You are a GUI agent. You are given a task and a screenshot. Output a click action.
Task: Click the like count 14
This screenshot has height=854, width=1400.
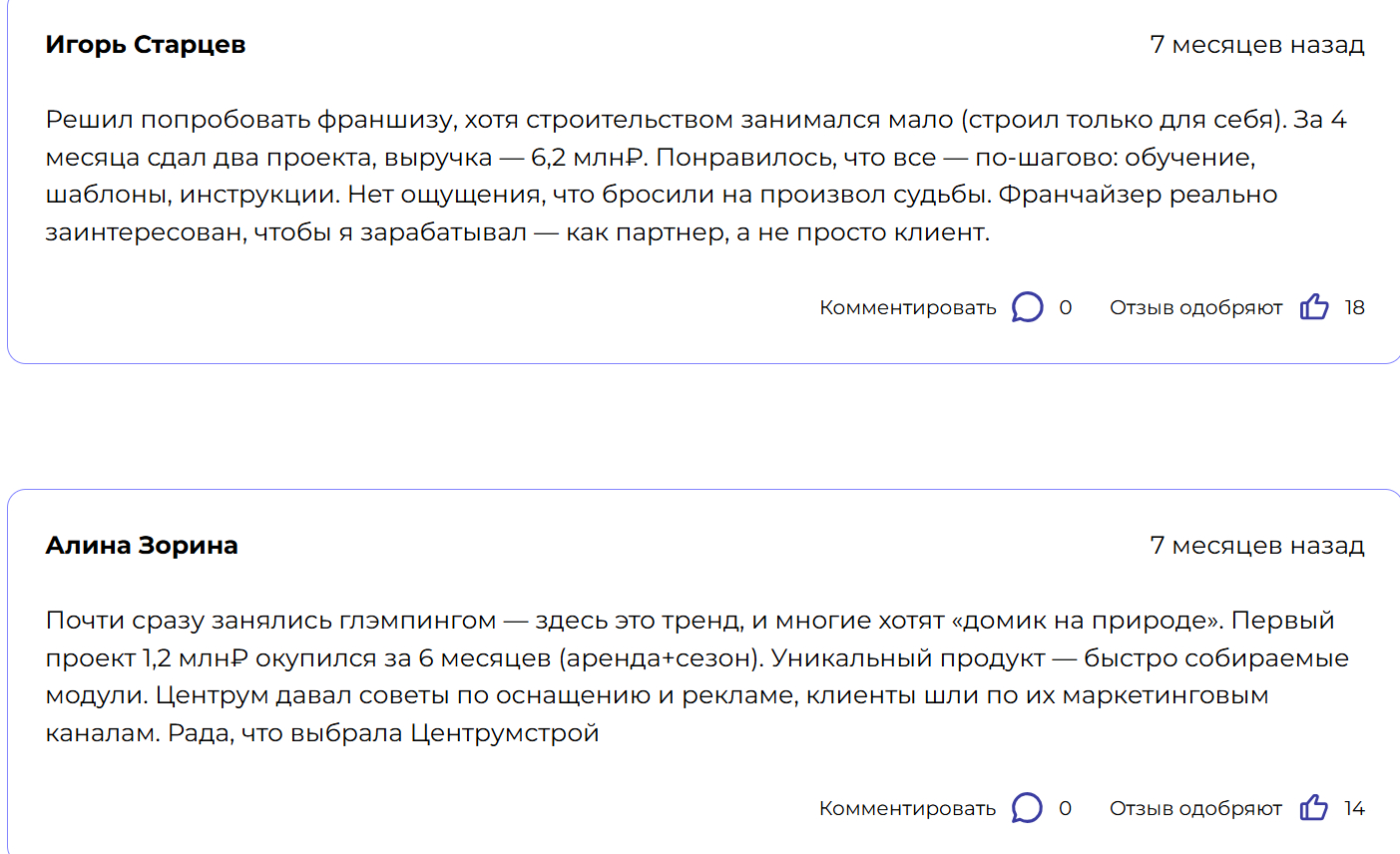pos(1354,809)
